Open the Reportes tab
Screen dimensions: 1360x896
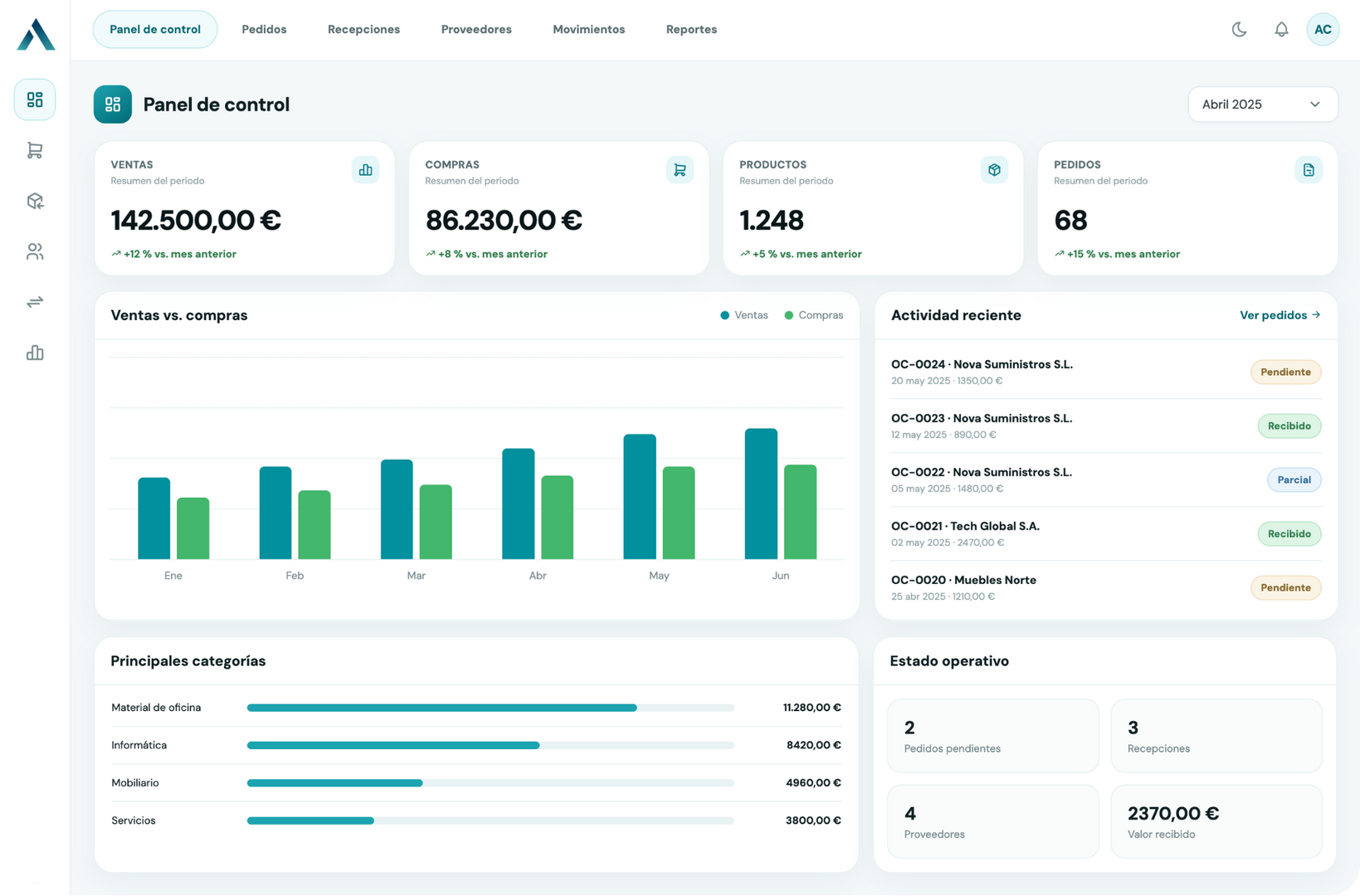691,30
